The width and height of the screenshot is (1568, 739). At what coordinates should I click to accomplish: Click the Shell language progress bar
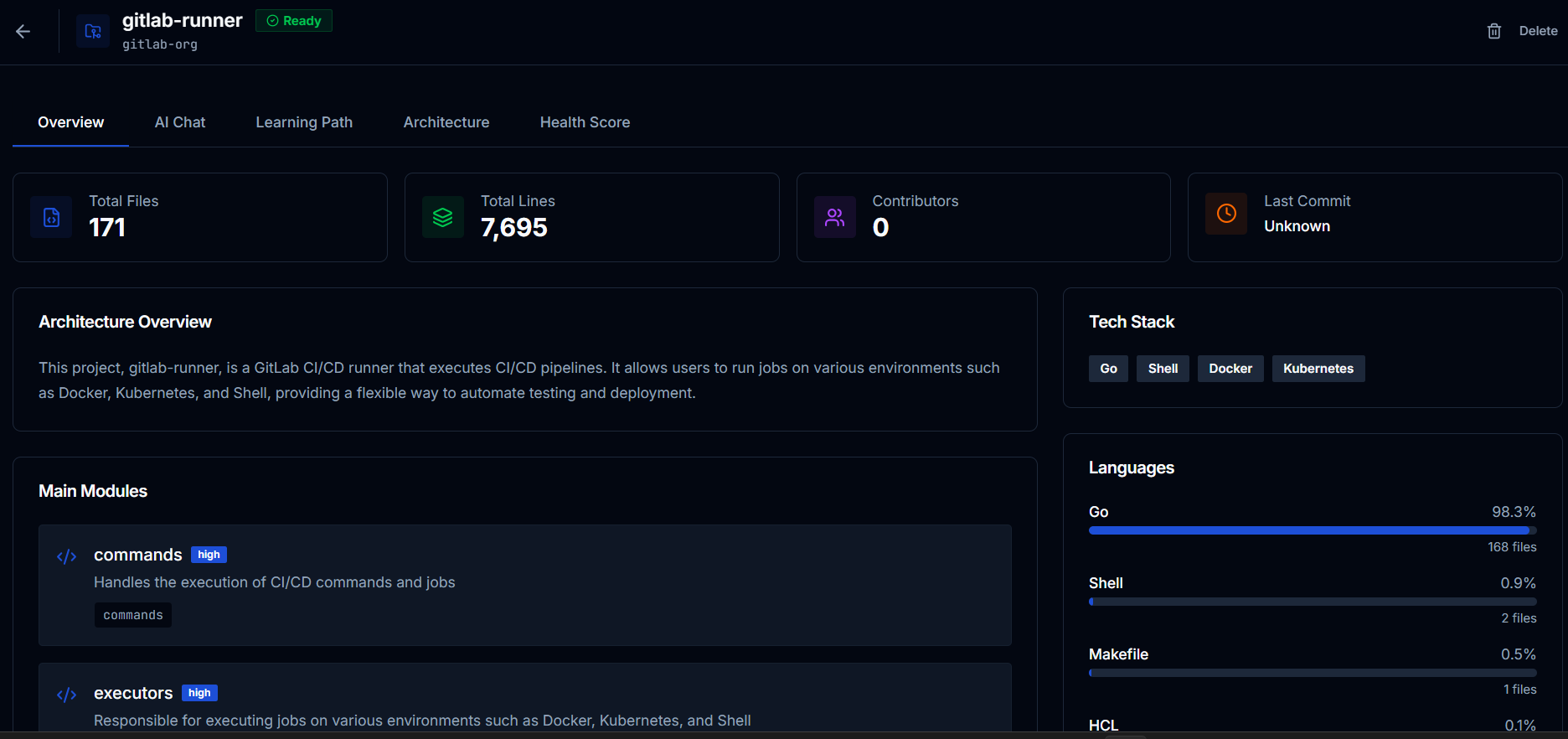coord(1313,602)
